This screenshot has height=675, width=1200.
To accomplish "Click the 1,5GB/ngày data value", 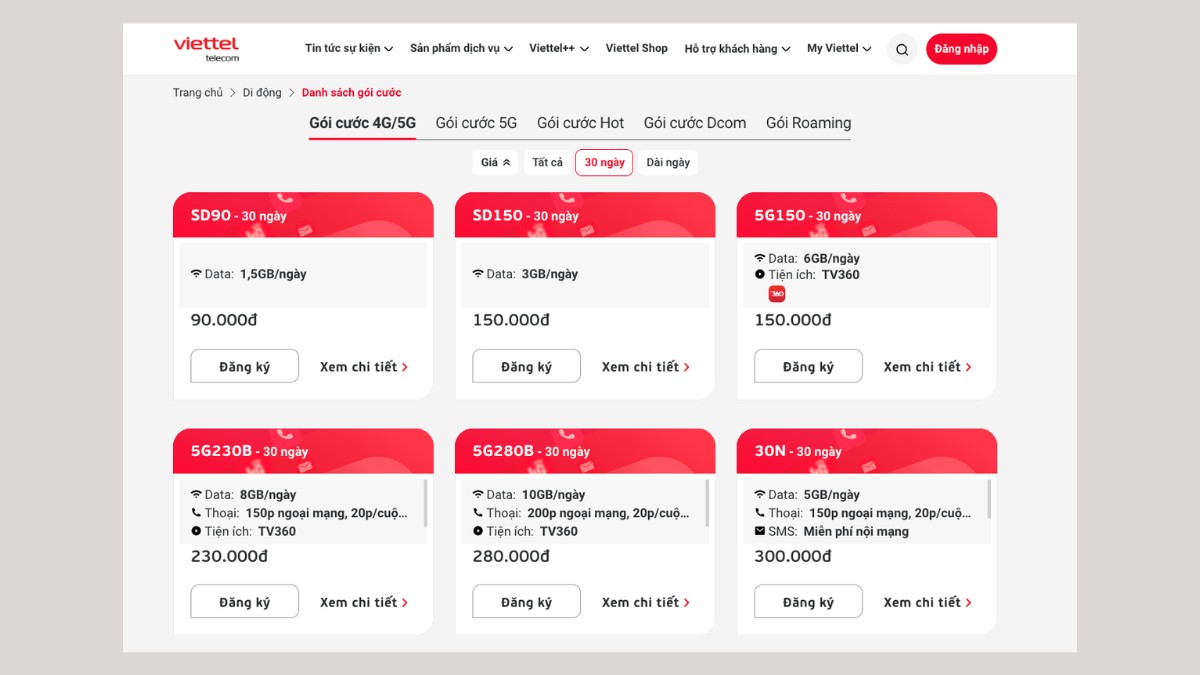I will (x=273, y=274).
